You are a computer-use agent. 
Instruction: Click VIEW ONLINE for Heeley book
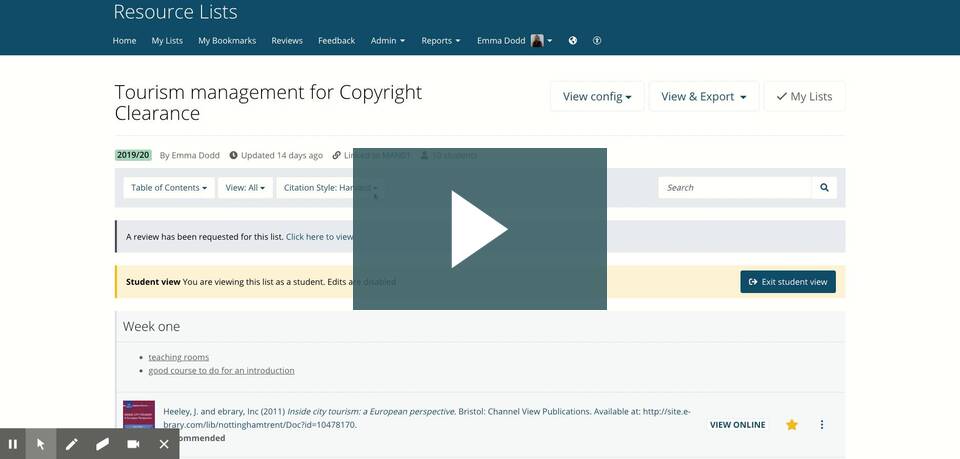(x=738, y=425)
